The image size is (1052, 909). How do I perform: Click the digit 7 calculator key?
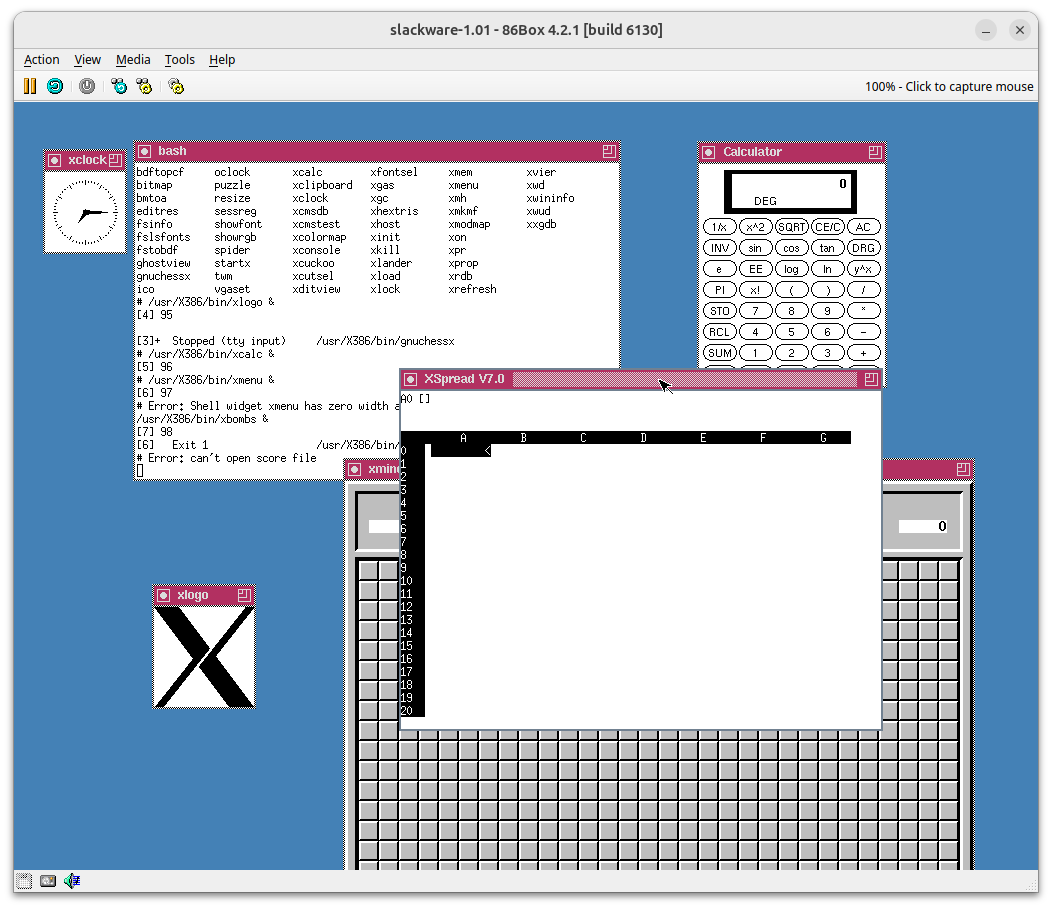755,311
